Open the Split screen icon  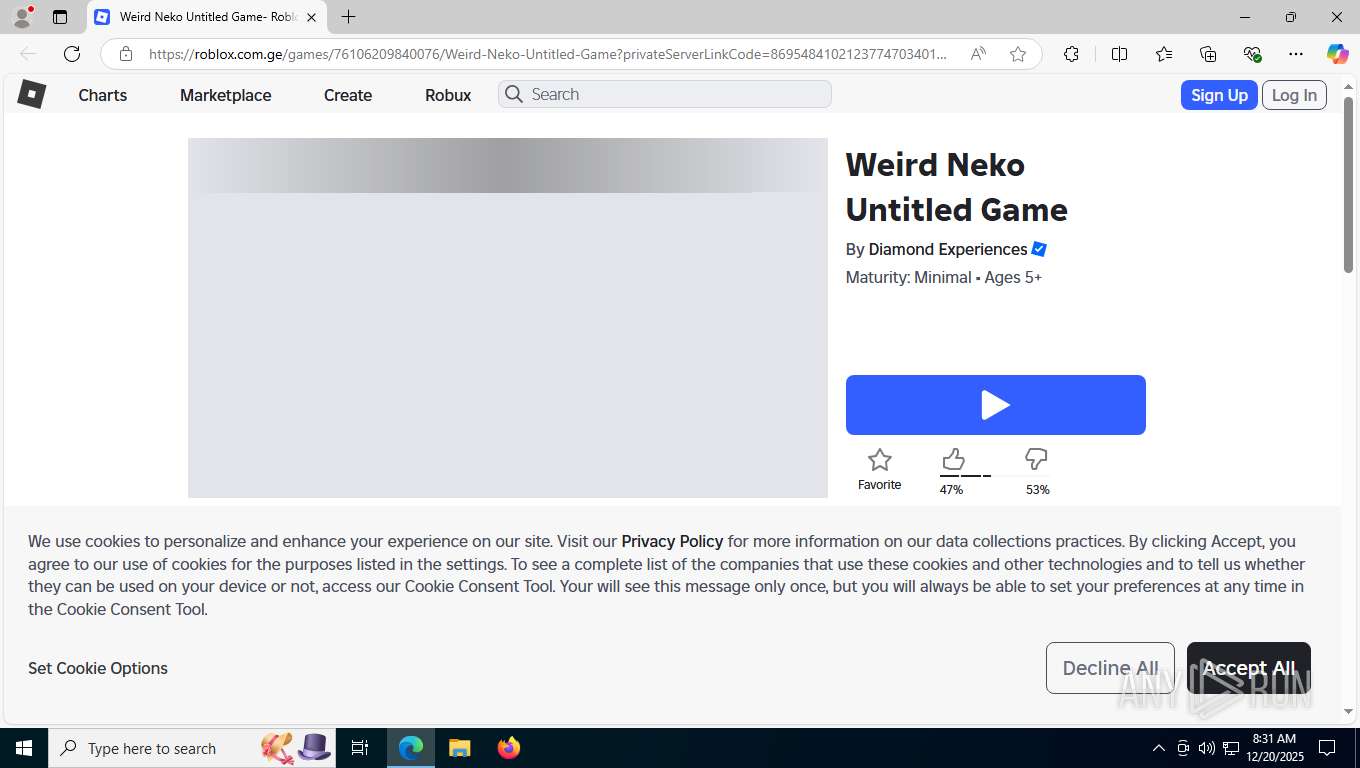pyautogui.click(x=1120, y=54)
